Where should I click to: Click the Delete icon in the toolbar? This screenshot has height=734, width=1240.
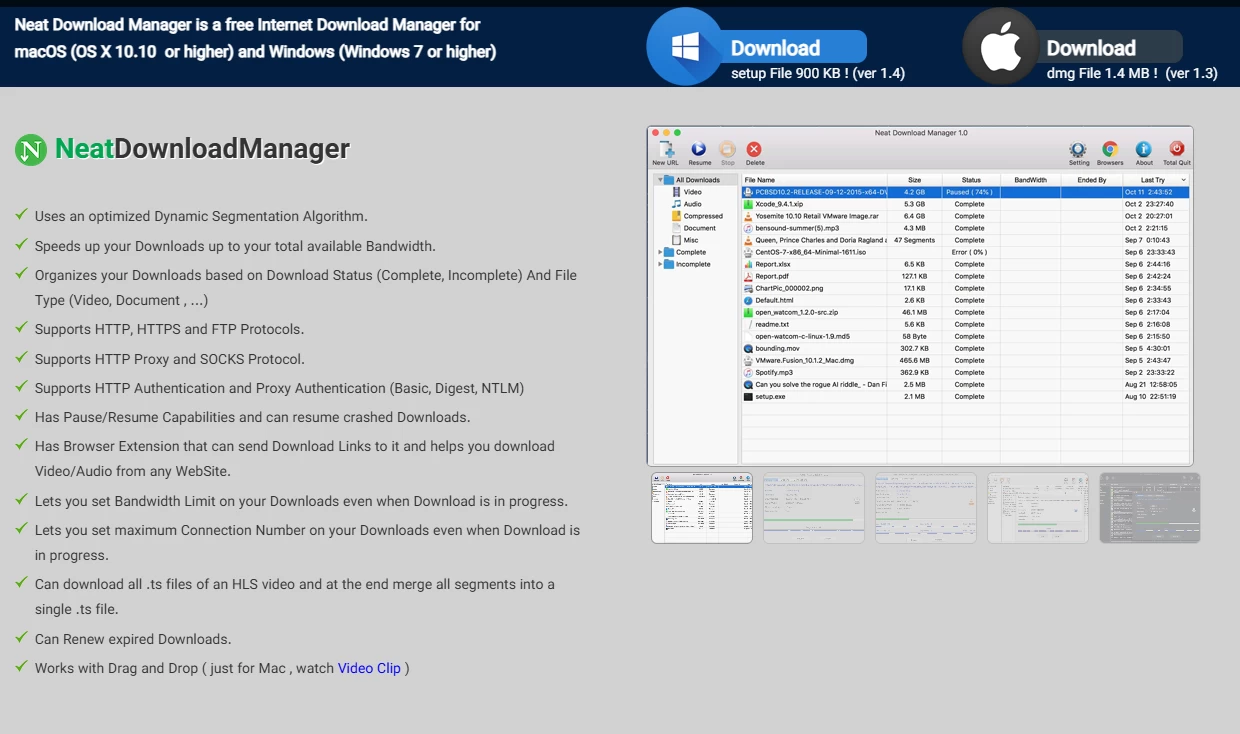pos(755,148)
